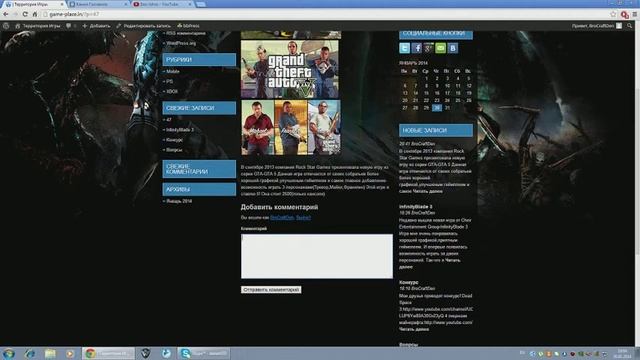Open the Chrome menu icon

(635, 14)
